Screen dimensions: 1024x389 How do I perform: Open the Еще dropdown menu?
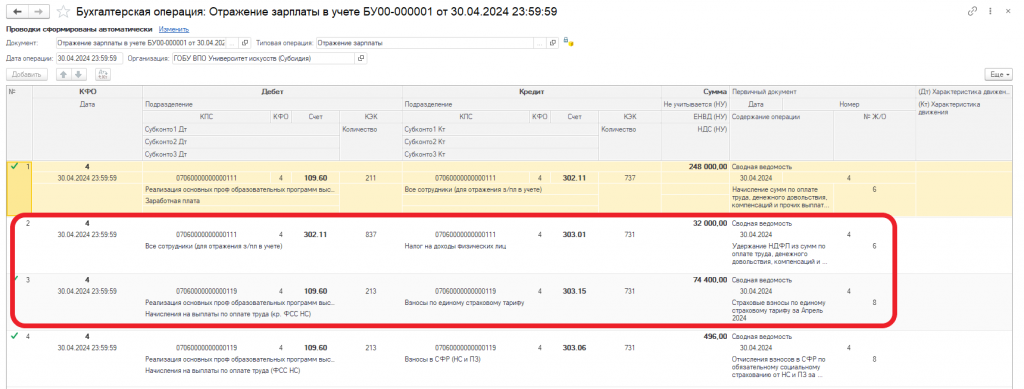[999, 74]
